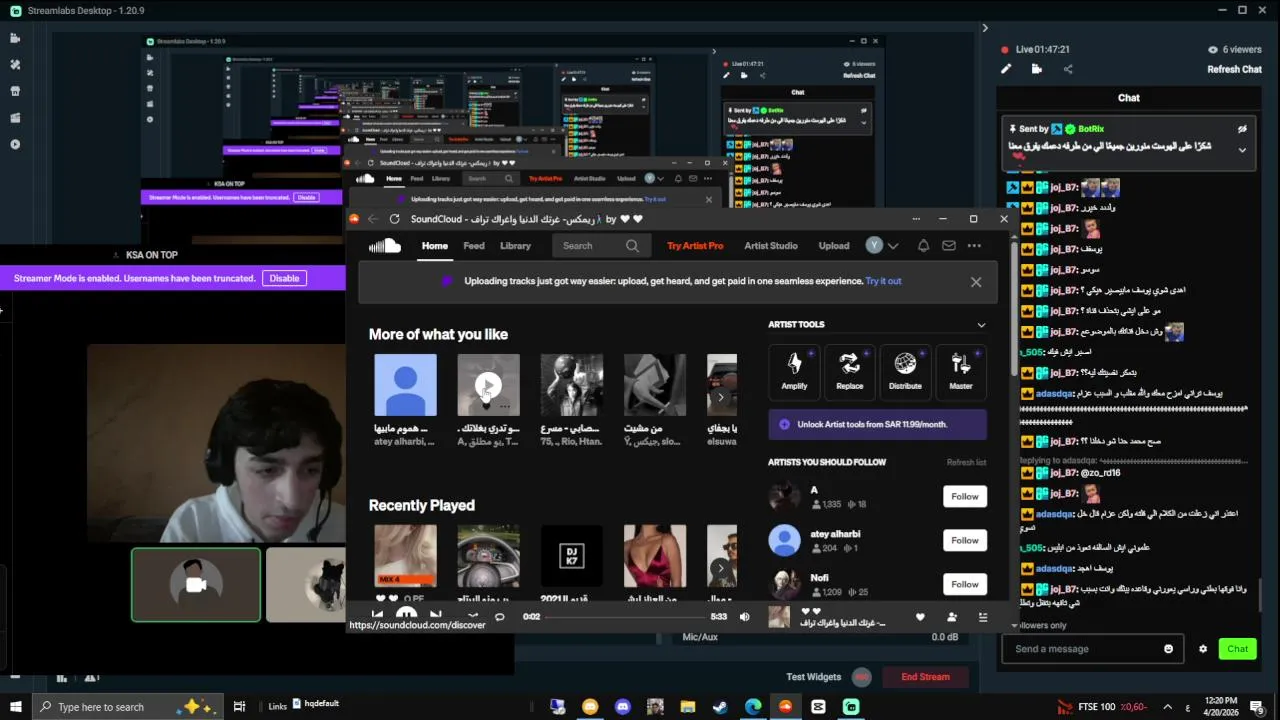Open Artist Studio in SoundCloud
The height and width of the screenshot is (720, 1280).
(771, 246)
